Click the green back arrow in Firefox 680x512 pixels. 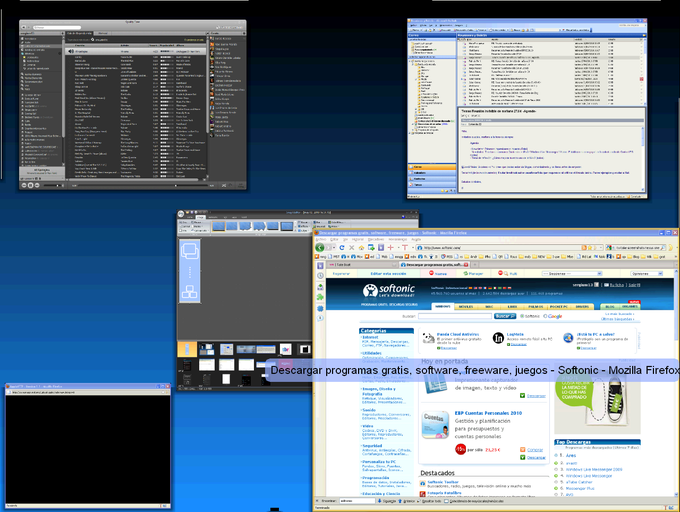(x=320, y=248)
